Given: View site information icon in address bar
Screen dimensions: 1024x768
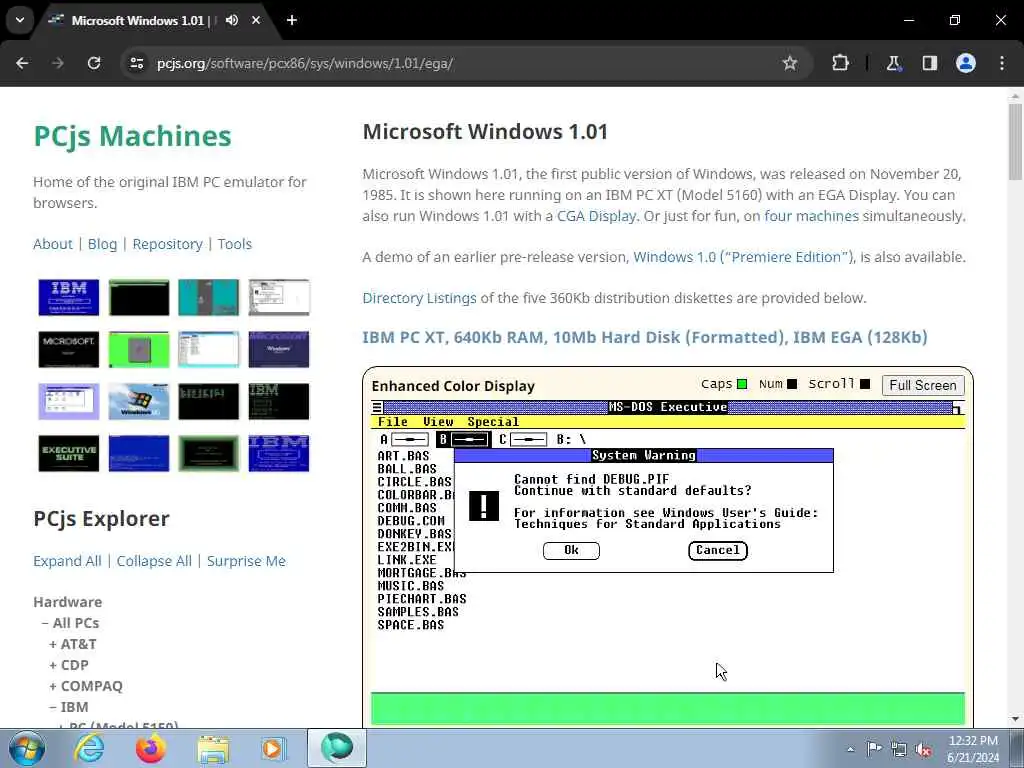Looking at the screenshot, I should coord(136,63).
